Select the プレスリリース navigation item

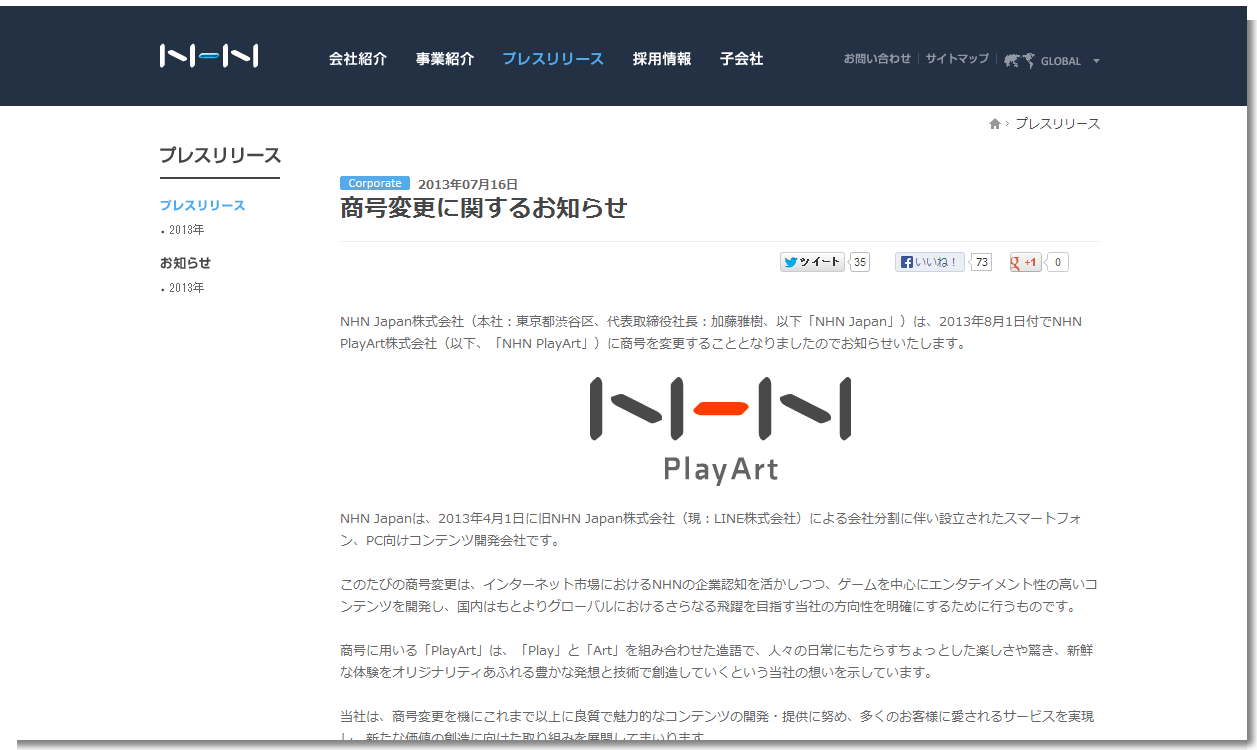553,59
